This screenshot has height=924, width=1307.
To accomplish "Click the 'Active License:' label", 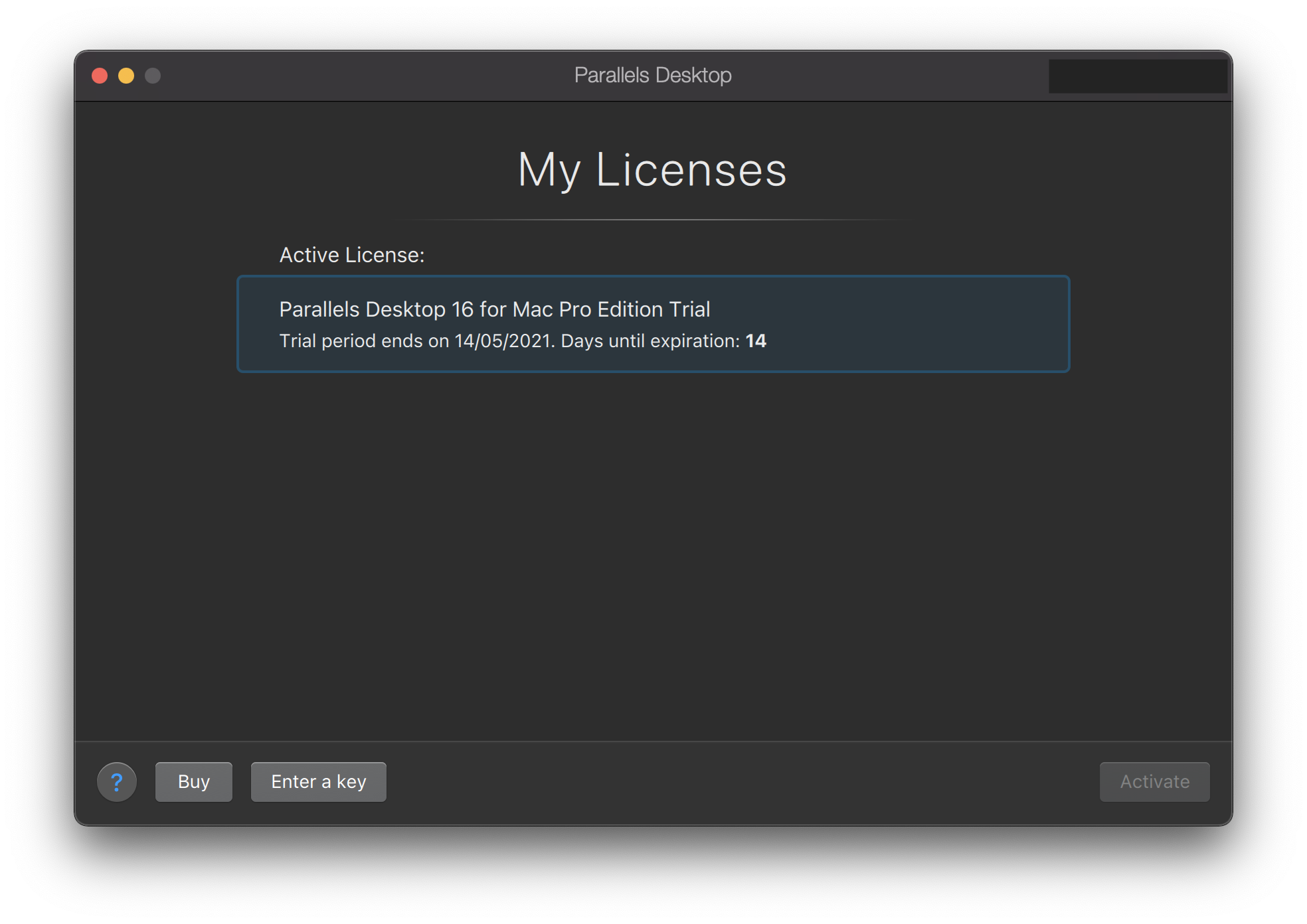I will click(x=352, y=255).
